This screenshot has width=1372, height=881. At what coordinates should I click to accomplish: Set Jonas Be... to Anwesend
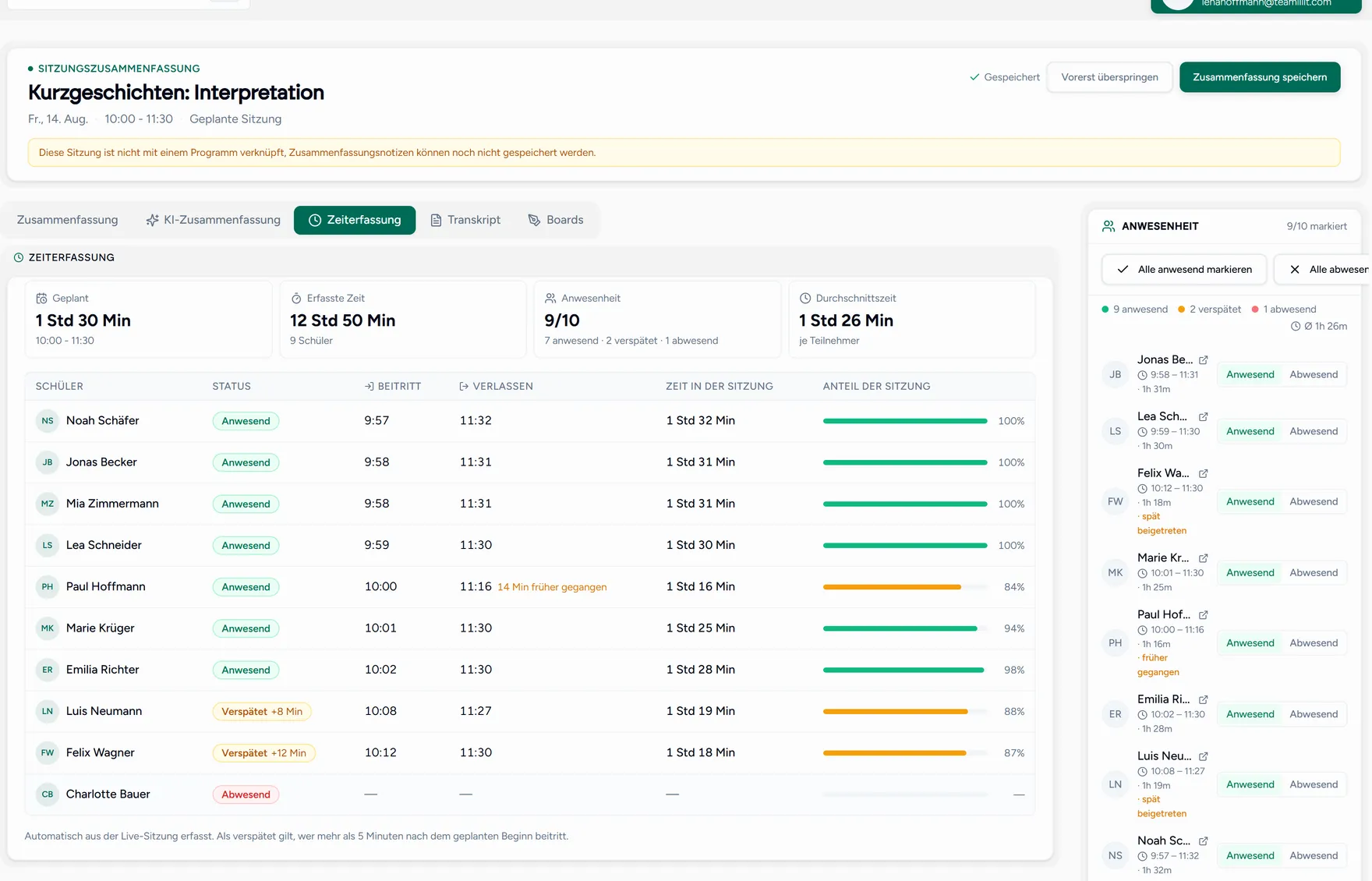[x=1250, y=374]
